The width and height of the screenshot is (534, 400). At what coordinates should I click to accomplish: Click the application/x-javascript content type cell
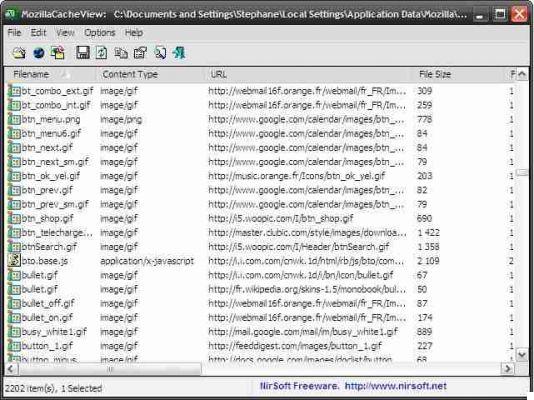(147, 261)
